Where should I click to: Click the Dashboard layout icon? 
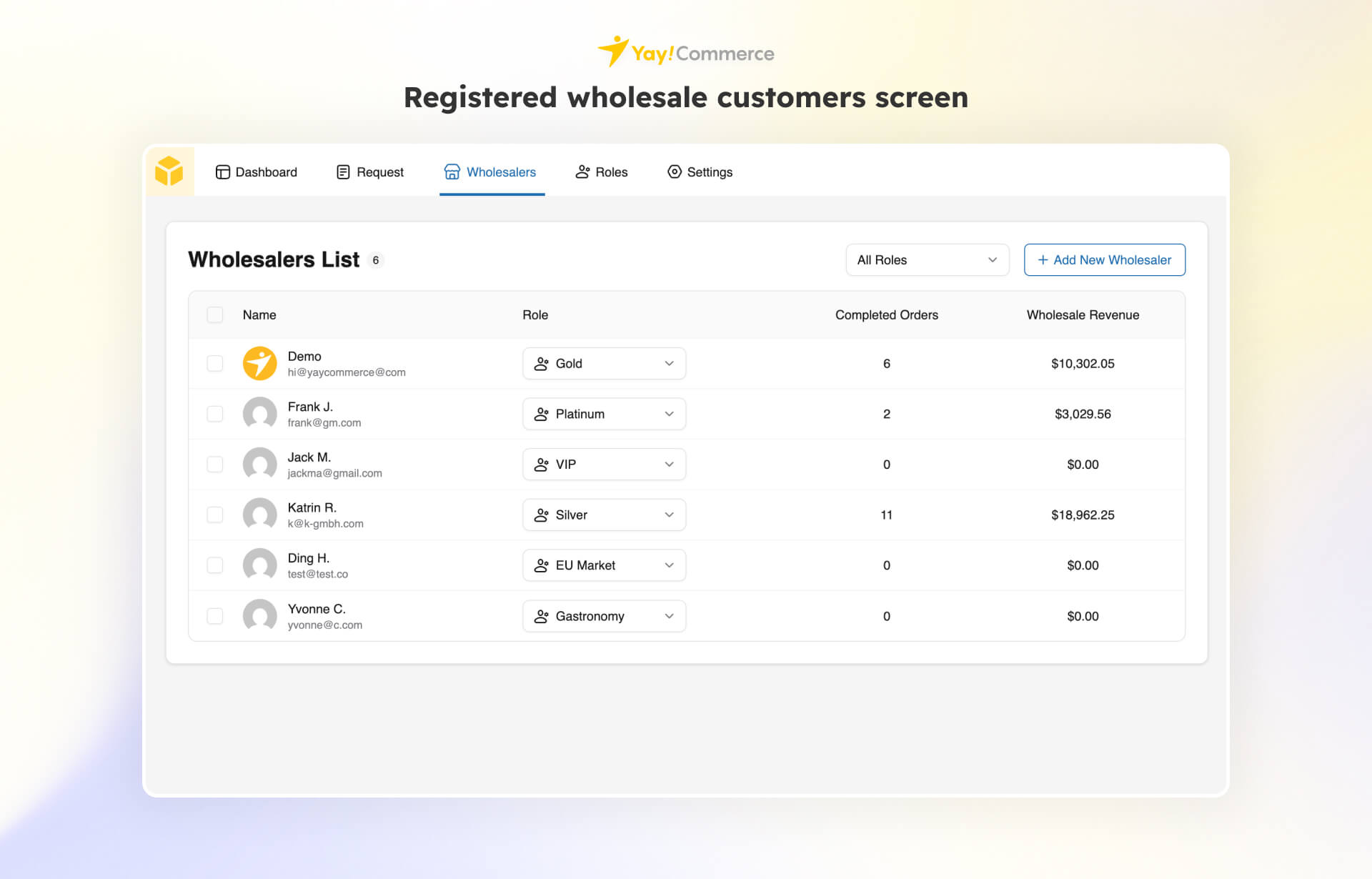(x=222, y=172)
